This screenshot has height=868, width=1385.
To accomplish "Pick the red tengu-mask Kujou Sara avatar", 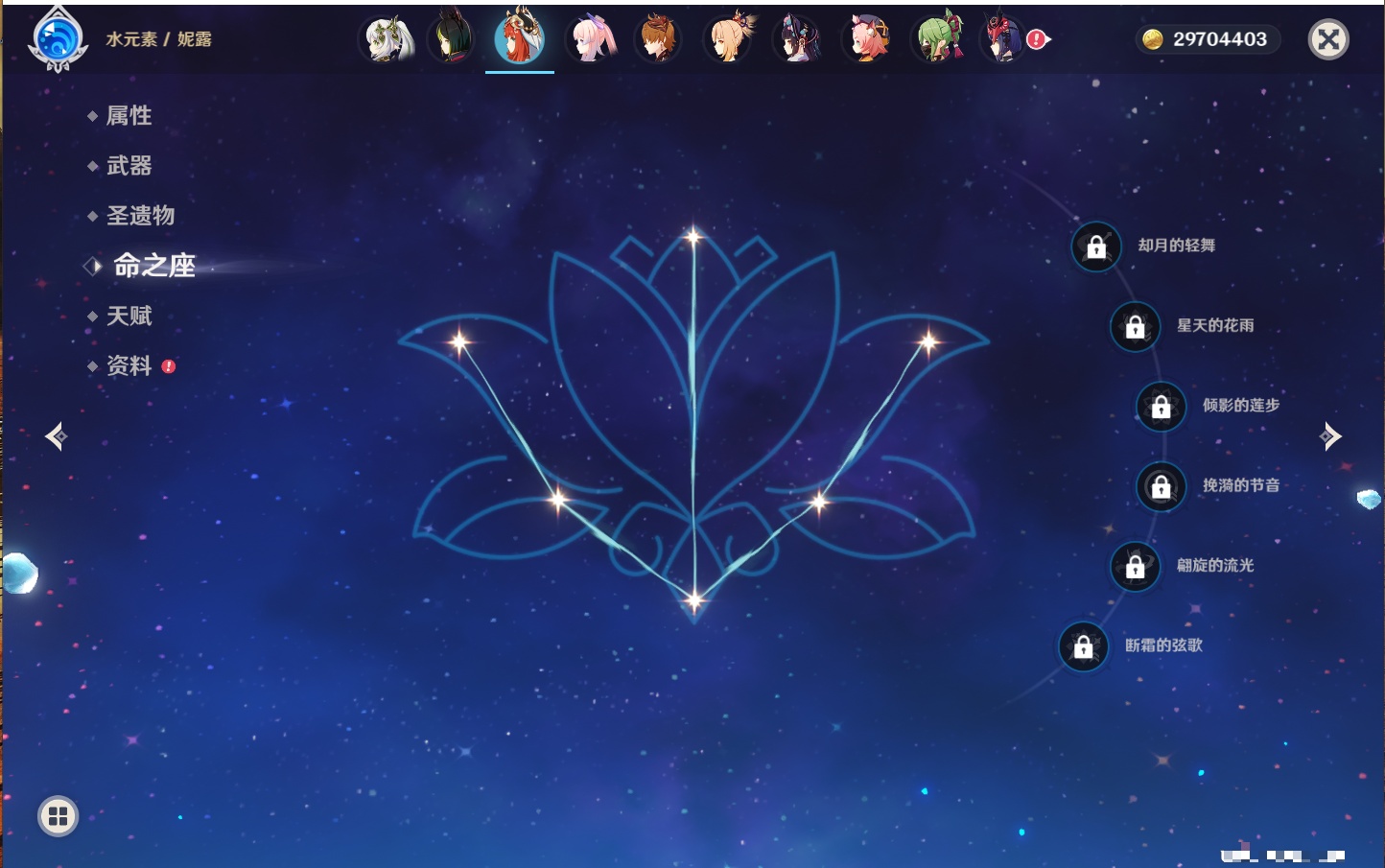I will (x=1002, y=39).
